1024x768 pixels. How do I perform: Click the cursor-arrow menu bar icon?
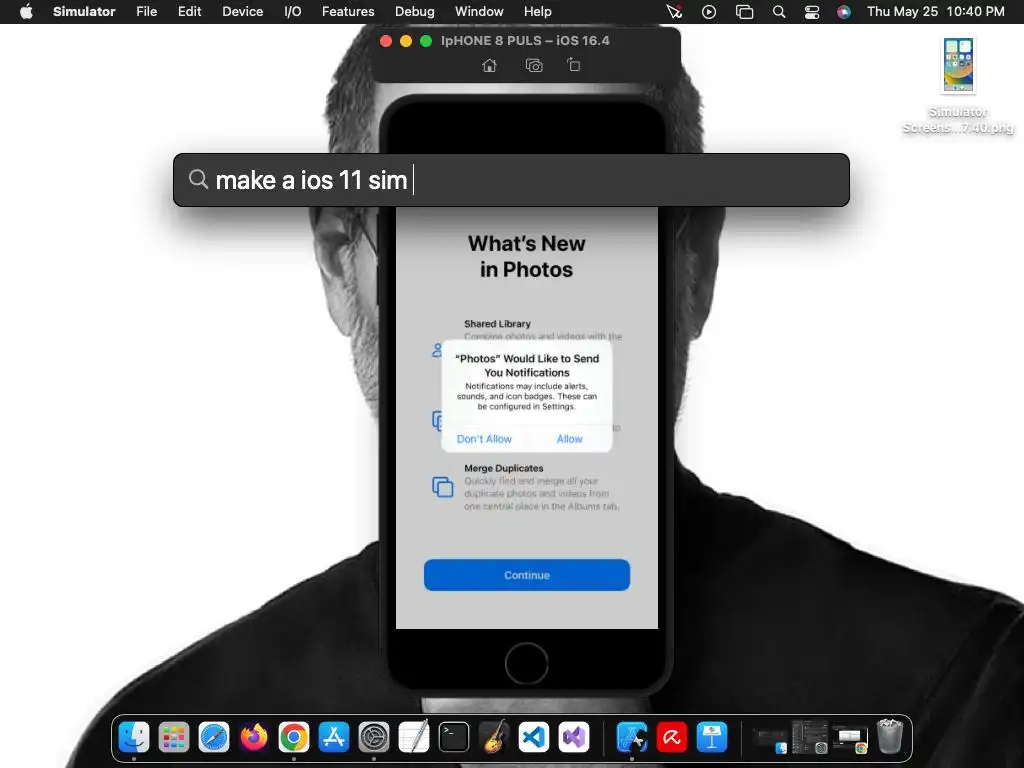point(673,12)
